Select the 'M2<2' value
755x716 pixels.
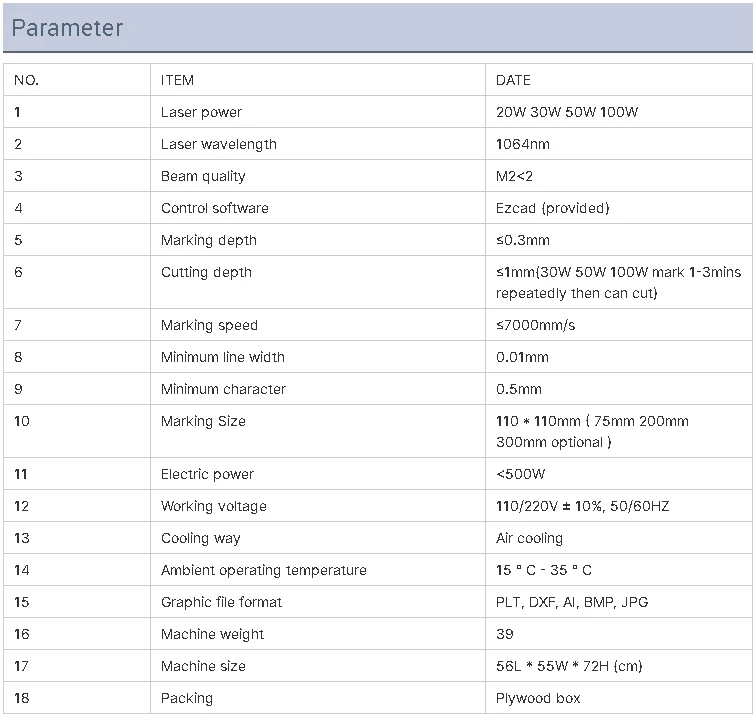coord(514,176)
